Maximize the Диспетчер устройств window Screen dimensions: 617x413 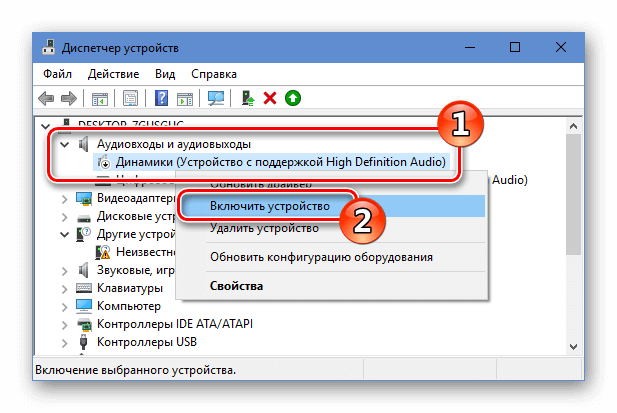click(x=515, y=48)
